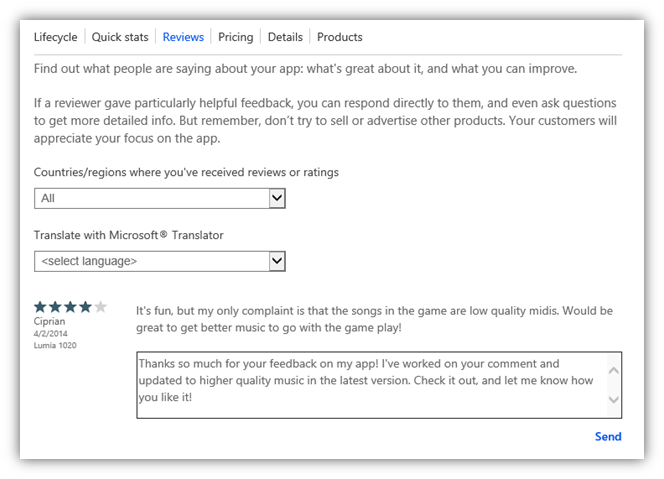Click the reviewer name Ciprian

[x=49, y=322]
